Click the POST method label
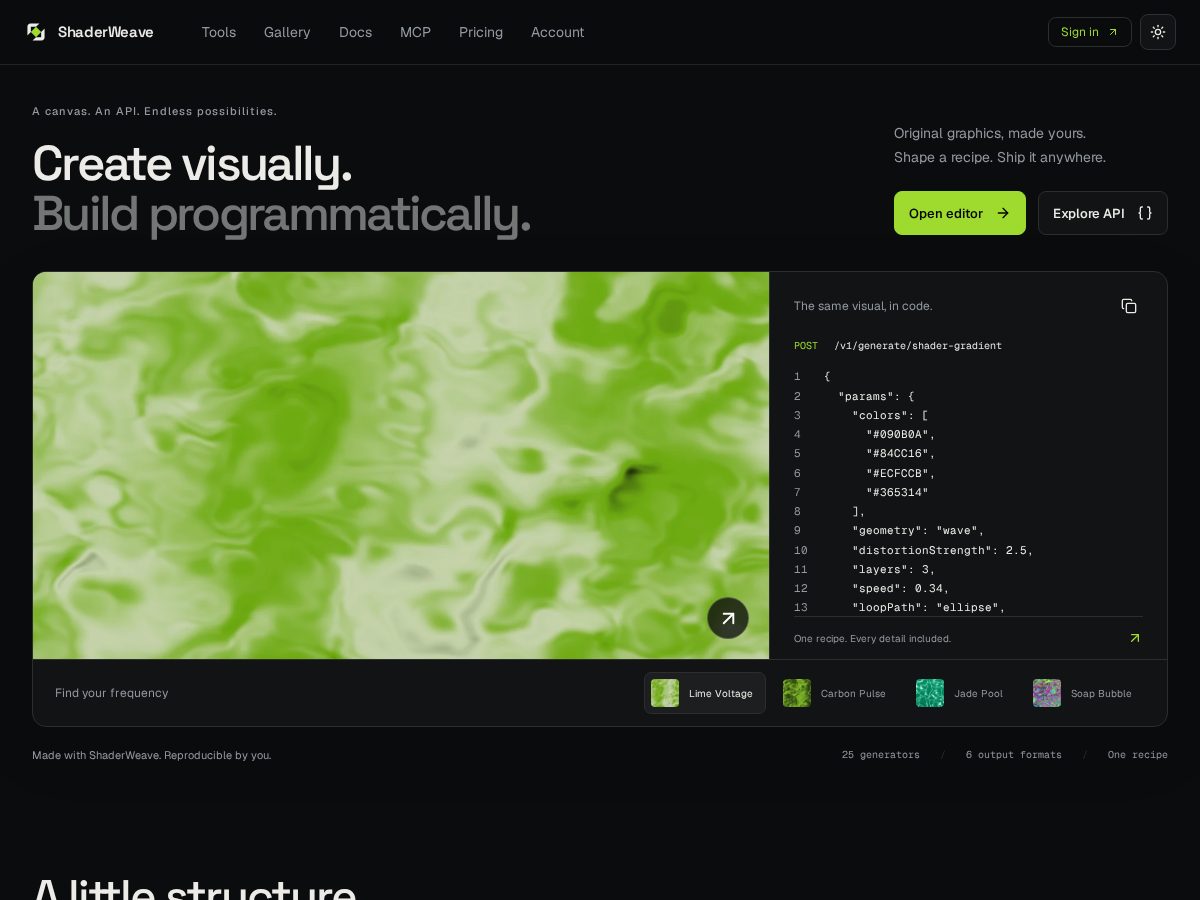Viewport: 1200px width, 900px height. pyautogui.click(x=806, y=346)
